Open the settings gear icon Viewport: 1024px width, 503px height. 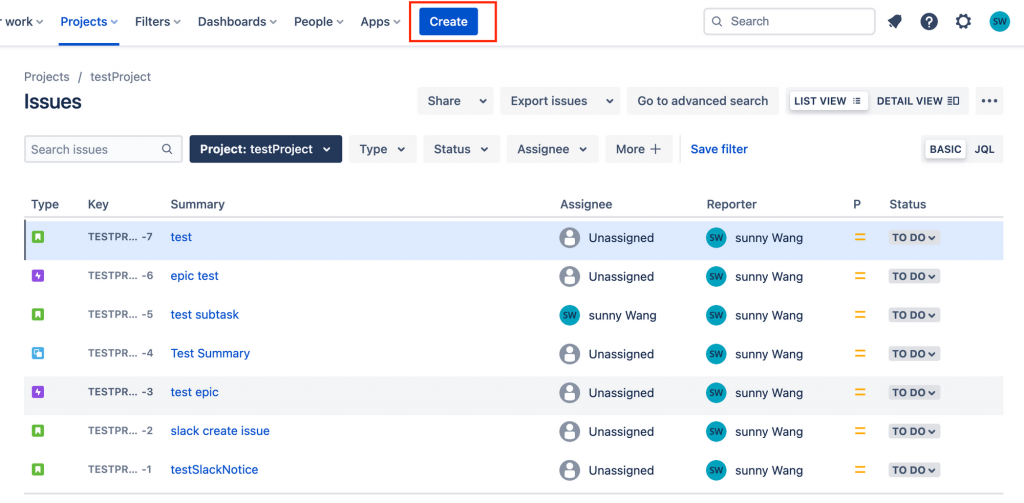tap(963, 21)
